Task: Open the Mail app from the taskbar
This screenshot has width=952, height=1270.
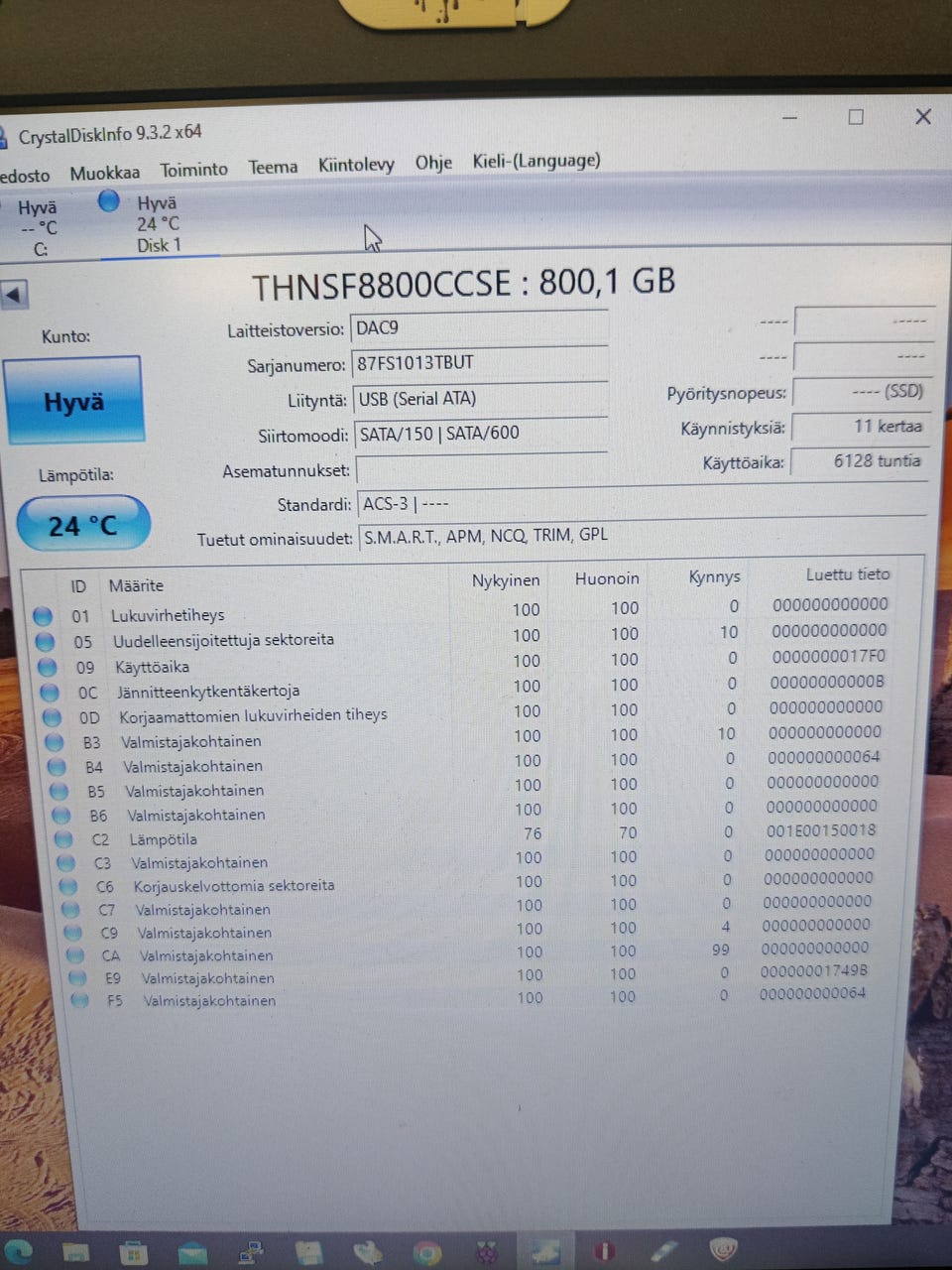Action: tap(191, 1254)
